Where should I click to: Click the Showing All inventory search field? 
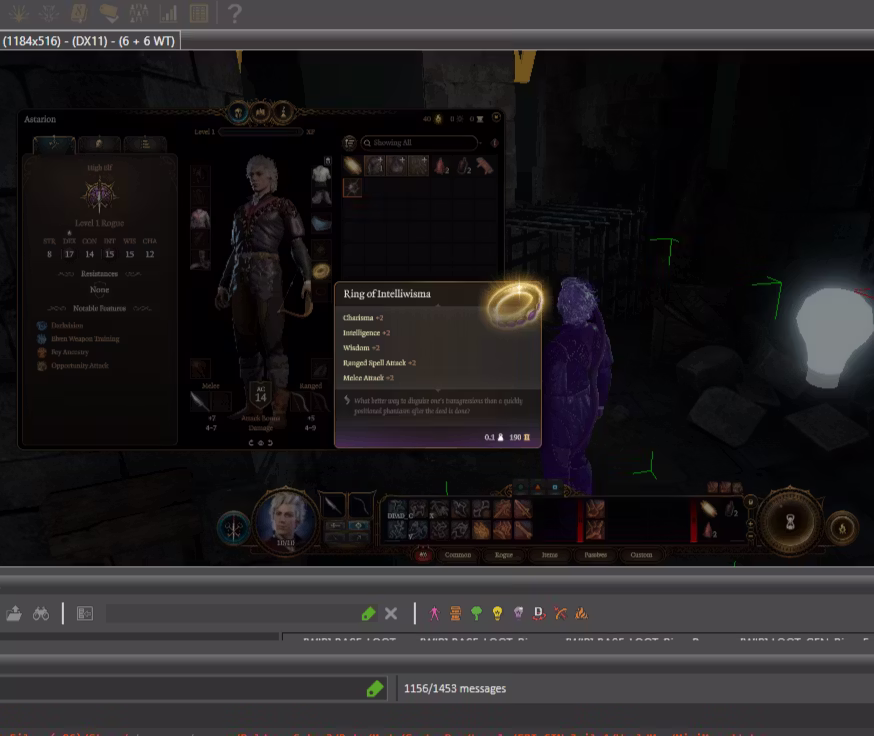point(420,143)
